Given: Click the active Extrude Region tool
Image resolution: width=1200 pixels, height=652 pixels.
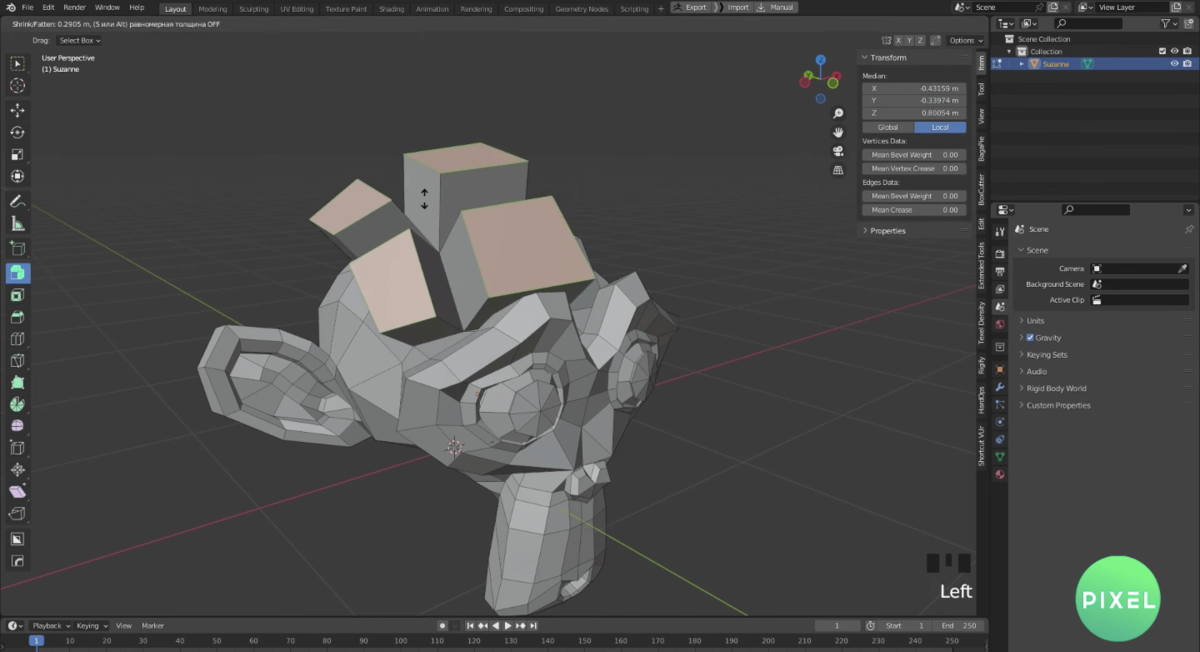Looking at the screenshot, I should point(17,273).
